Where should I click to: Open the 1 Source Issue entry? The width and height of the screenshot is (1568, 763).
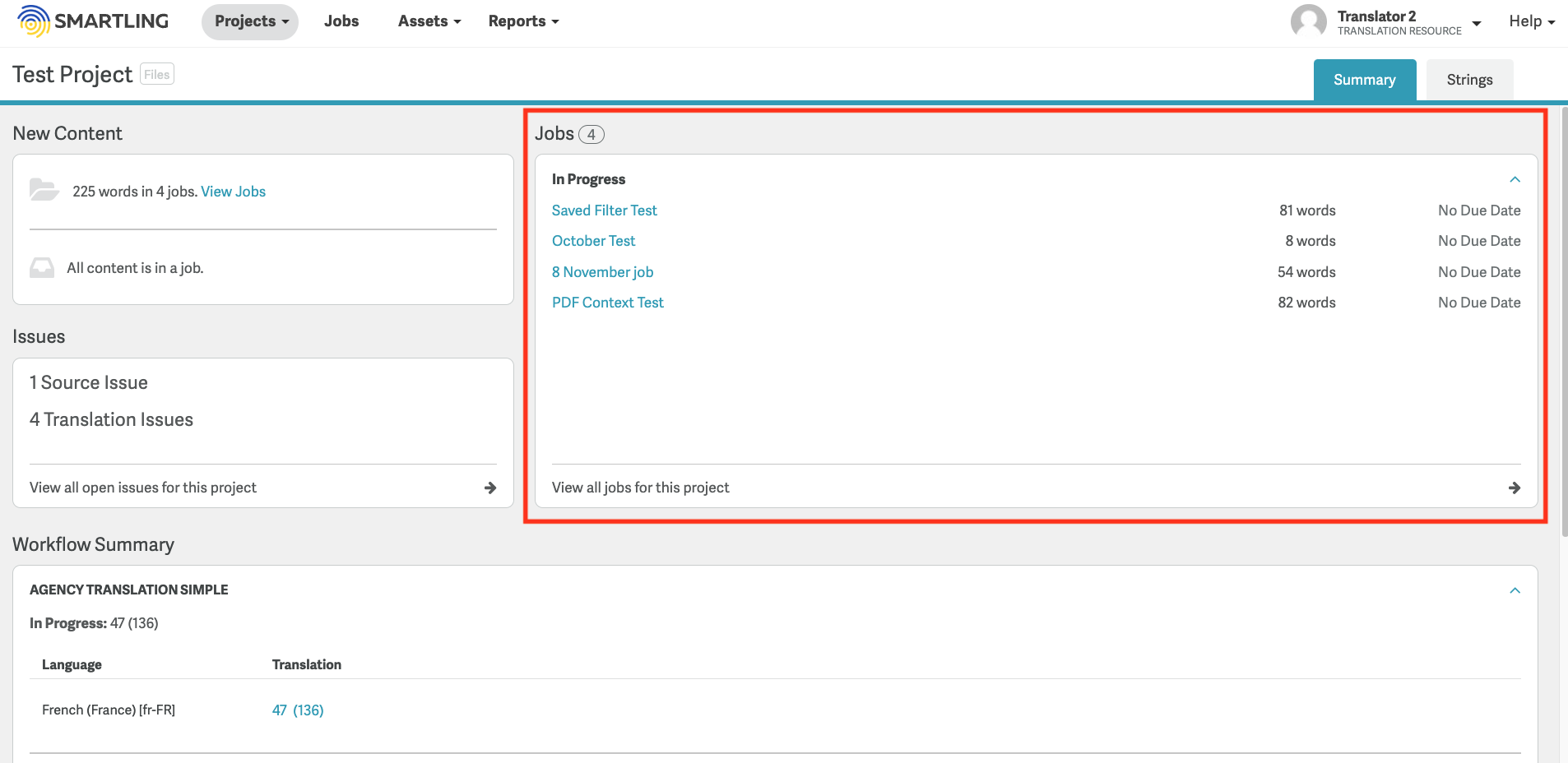(89, 382)
